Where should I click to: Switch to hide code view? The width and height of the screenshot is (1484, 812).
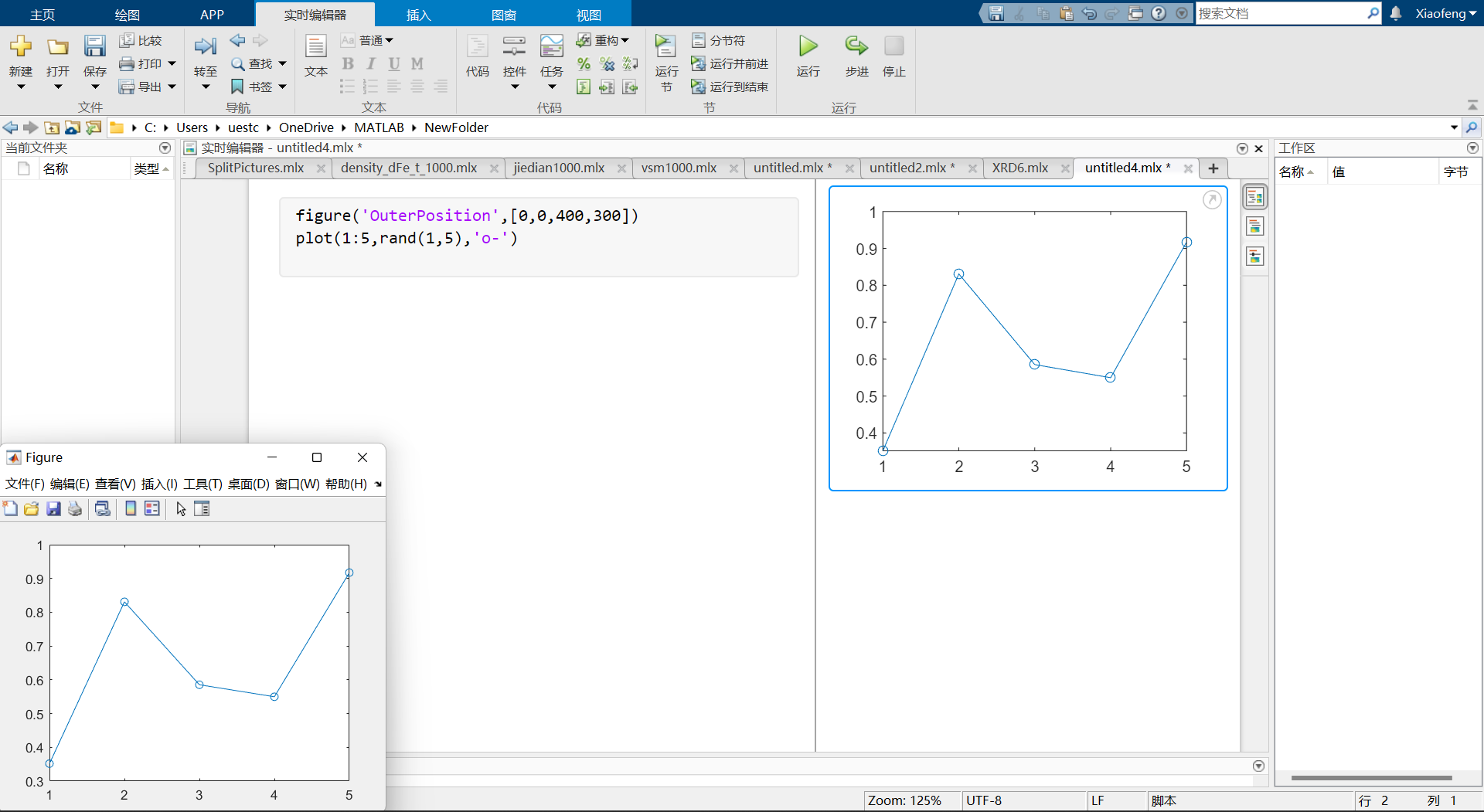tap(1255, 257)
